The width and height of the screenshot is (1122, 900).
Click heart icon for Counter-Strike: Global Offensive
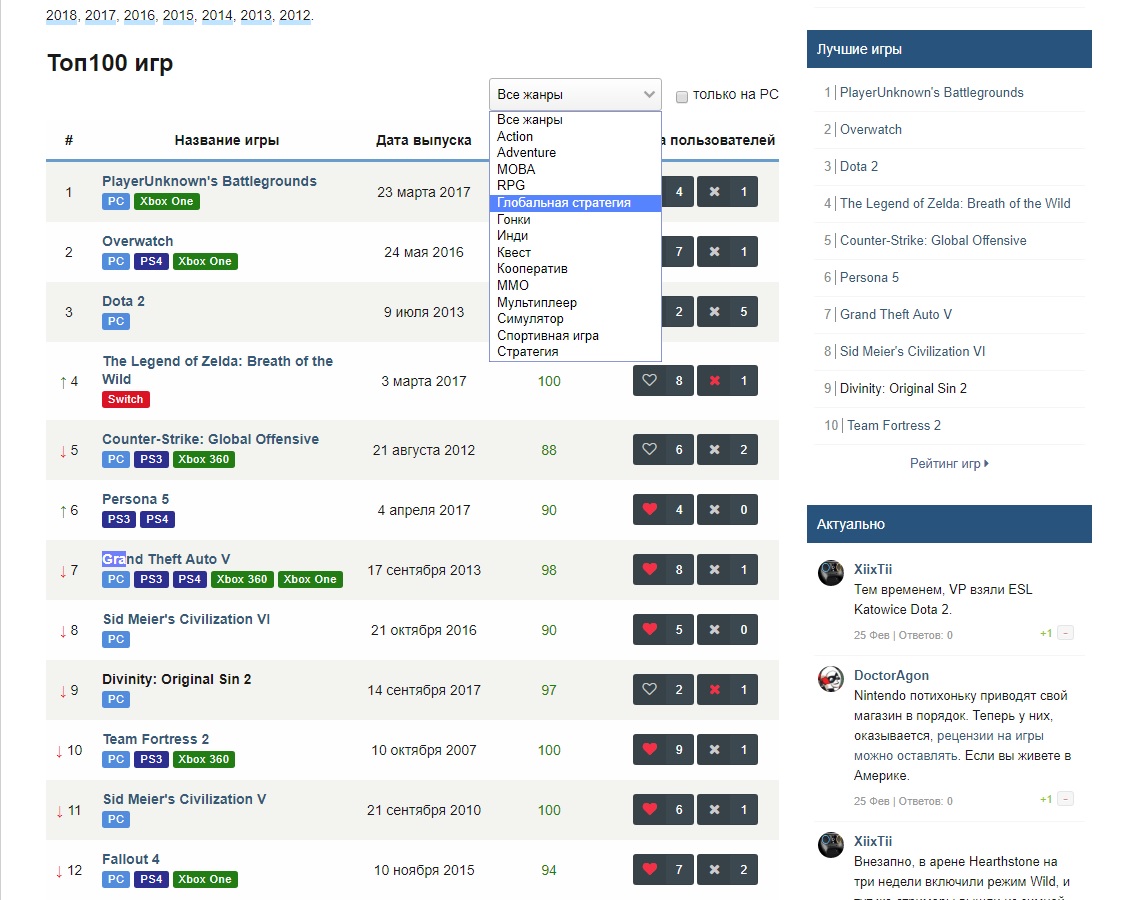(x=649, y=449)
